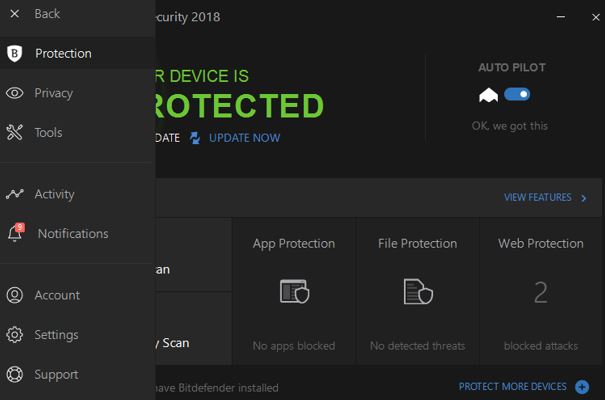The height and width of the screenshot is (400, 605).
Task: Click the AUTO PILOT heading
Action: pyautogui.click(x=512, y=68)
